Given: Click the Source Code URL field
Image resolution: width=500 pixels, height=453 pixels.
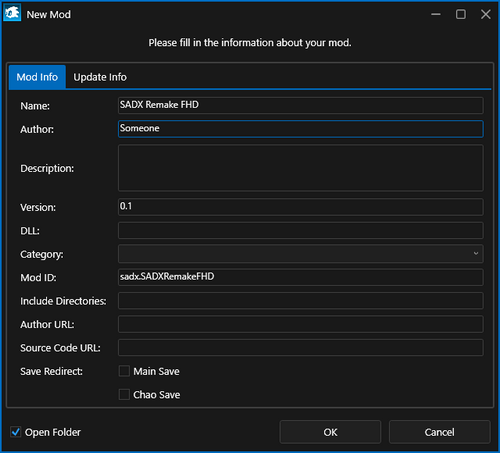Looking at the screenshot, I should coord(301,348).
